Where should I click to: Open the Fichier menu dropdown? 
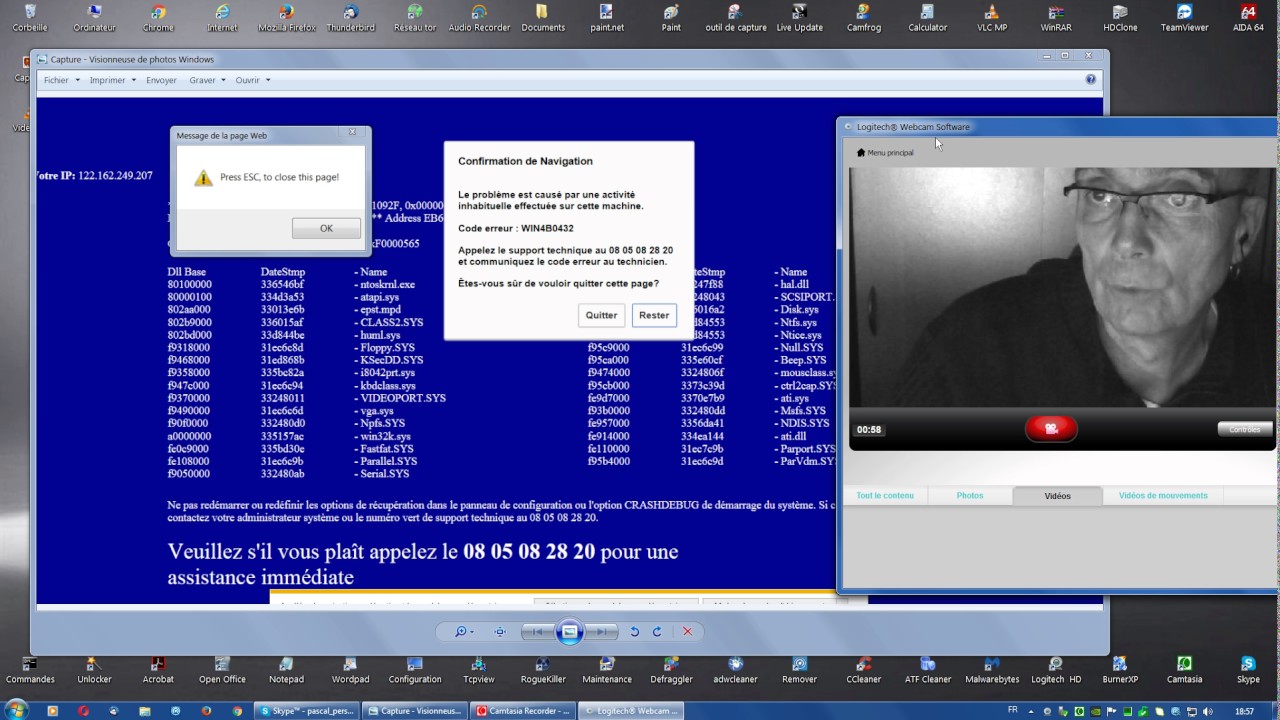click(x=60, y=80)
